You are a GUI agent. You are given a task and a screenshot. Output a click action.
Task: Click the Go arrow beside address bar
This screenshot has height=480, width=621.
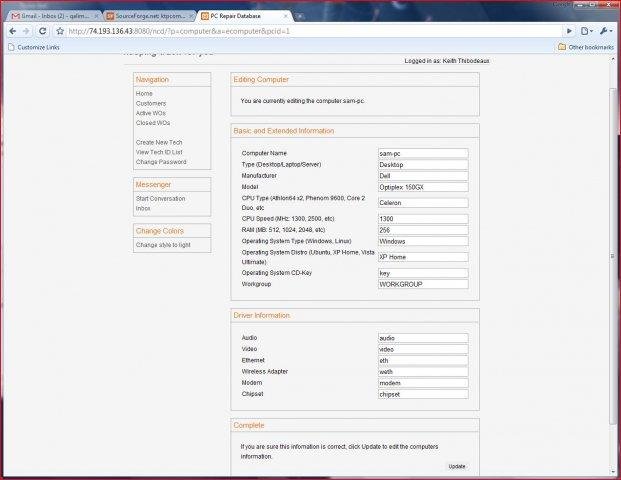[569, 31]
